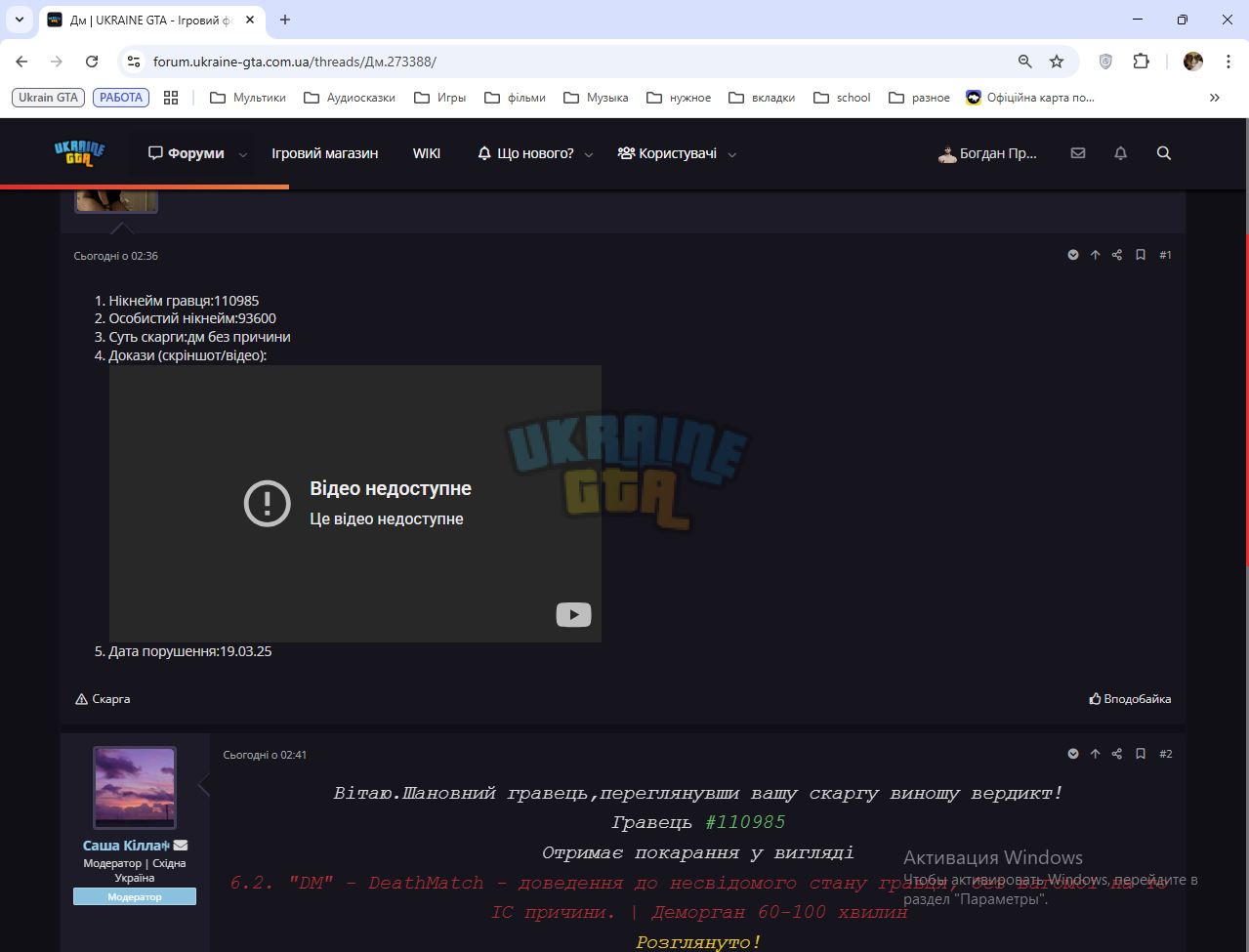
Task: Go back to the previous page
Action: (x=21, y=62)
